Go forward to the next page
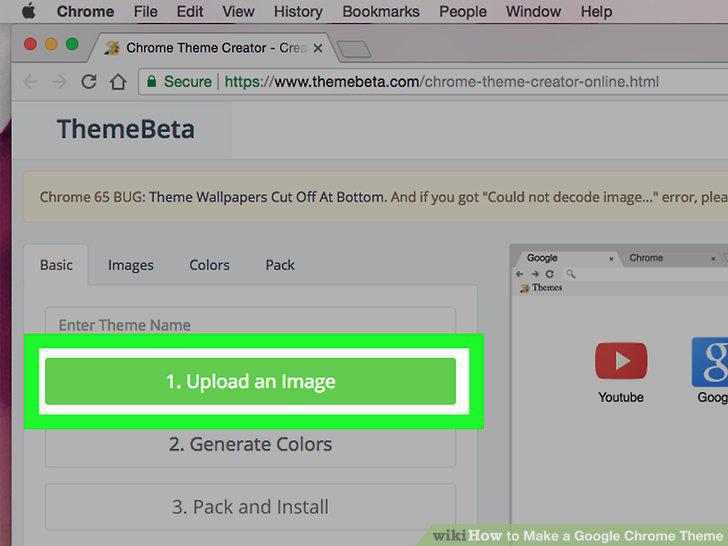The width and height of the screenshot is (728, 546). 59,82
